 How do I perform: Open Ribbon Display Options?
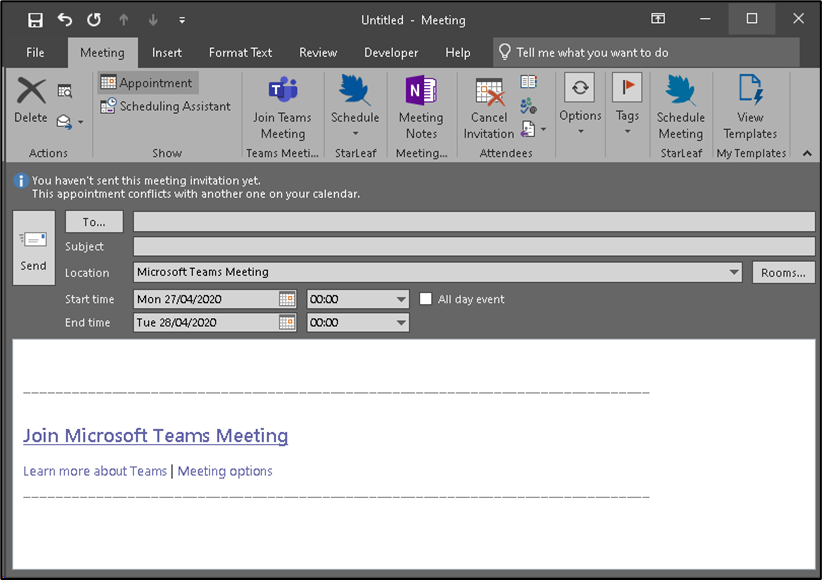658,19
